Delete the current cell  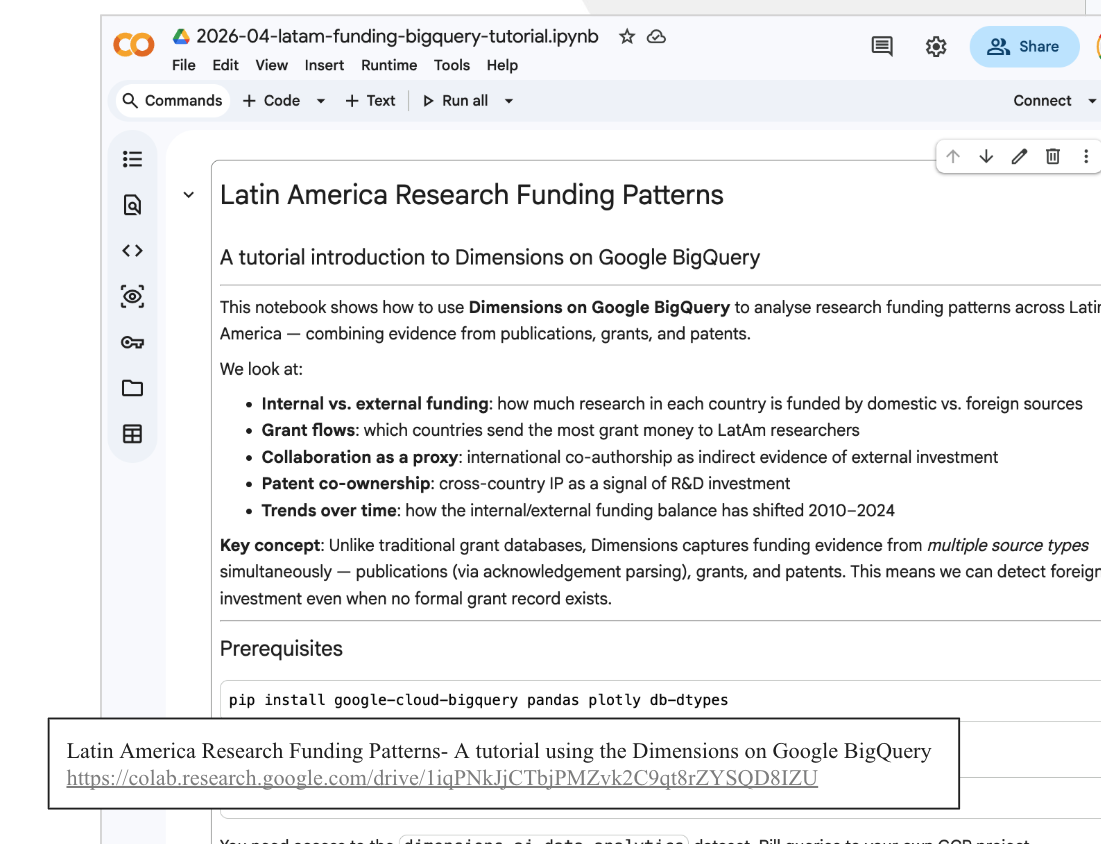pos(1053,156)
